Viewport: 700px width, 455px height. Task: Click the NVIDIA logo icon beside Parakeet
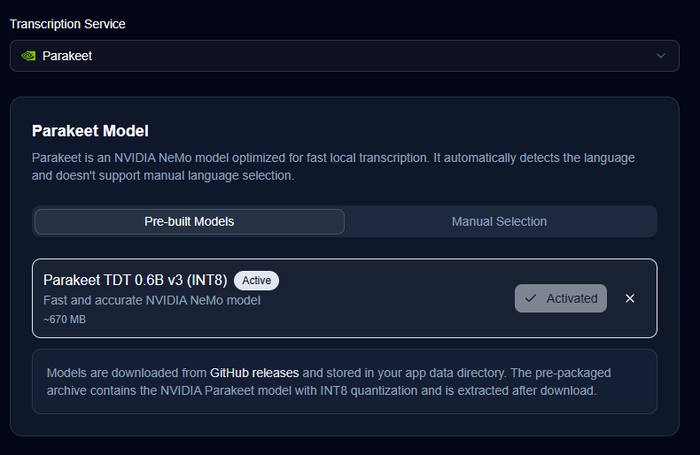[28, 56]
